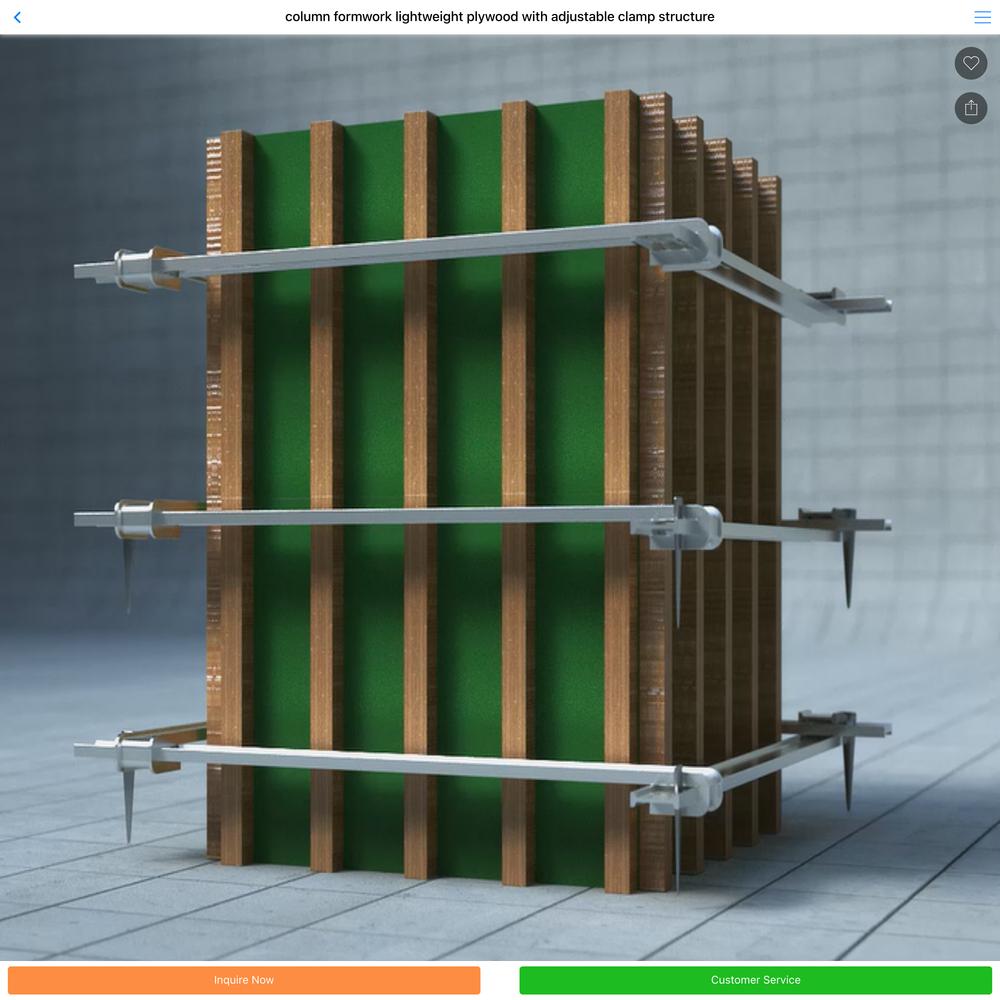Screen dimensions: 1000x1000
Task: Select the middle clamp's left end bracket
Action: coord(135,518)
